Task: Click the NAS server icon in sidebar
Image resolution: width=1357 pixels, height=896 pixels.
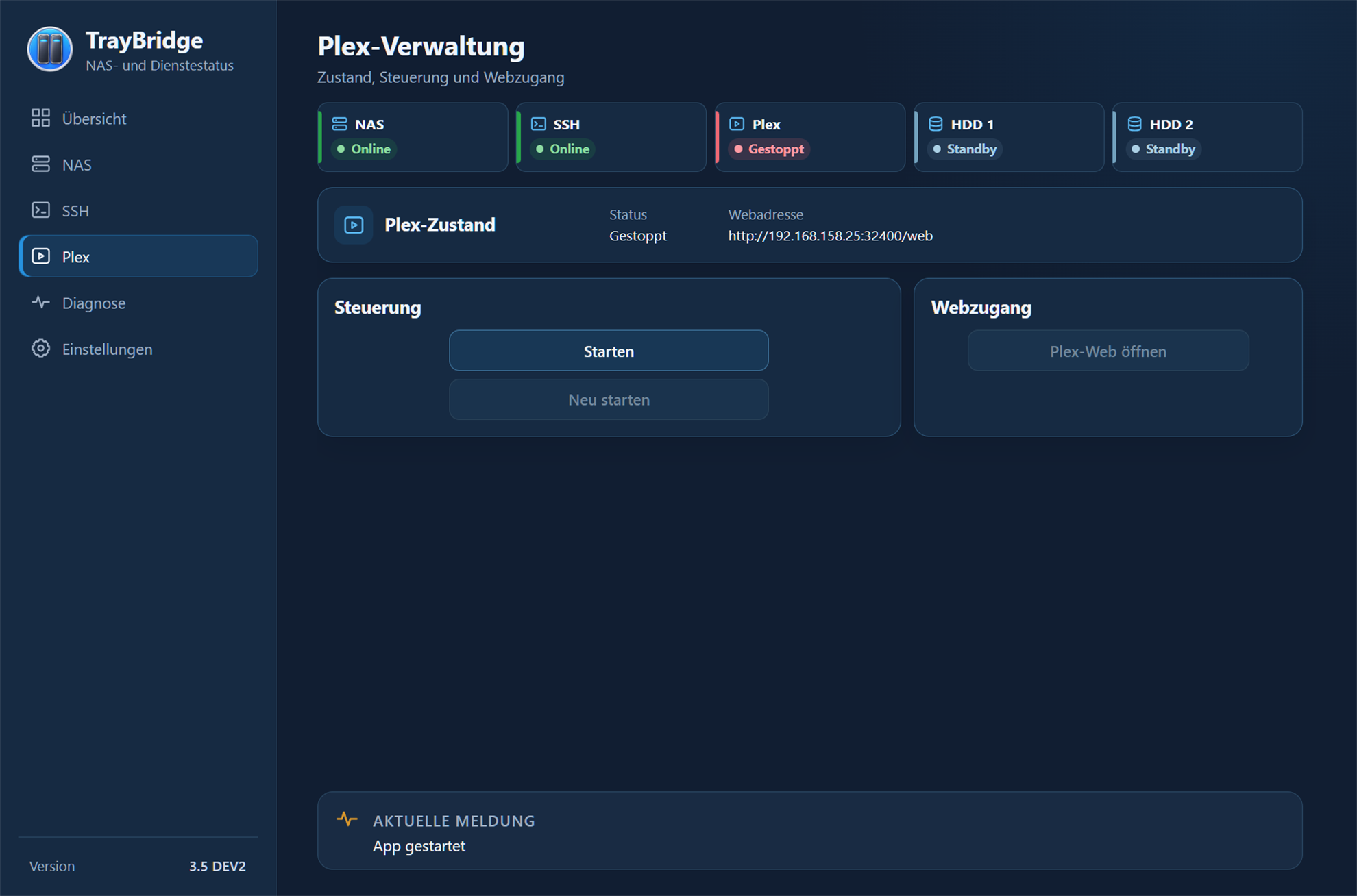Action: tap(40, 164)
